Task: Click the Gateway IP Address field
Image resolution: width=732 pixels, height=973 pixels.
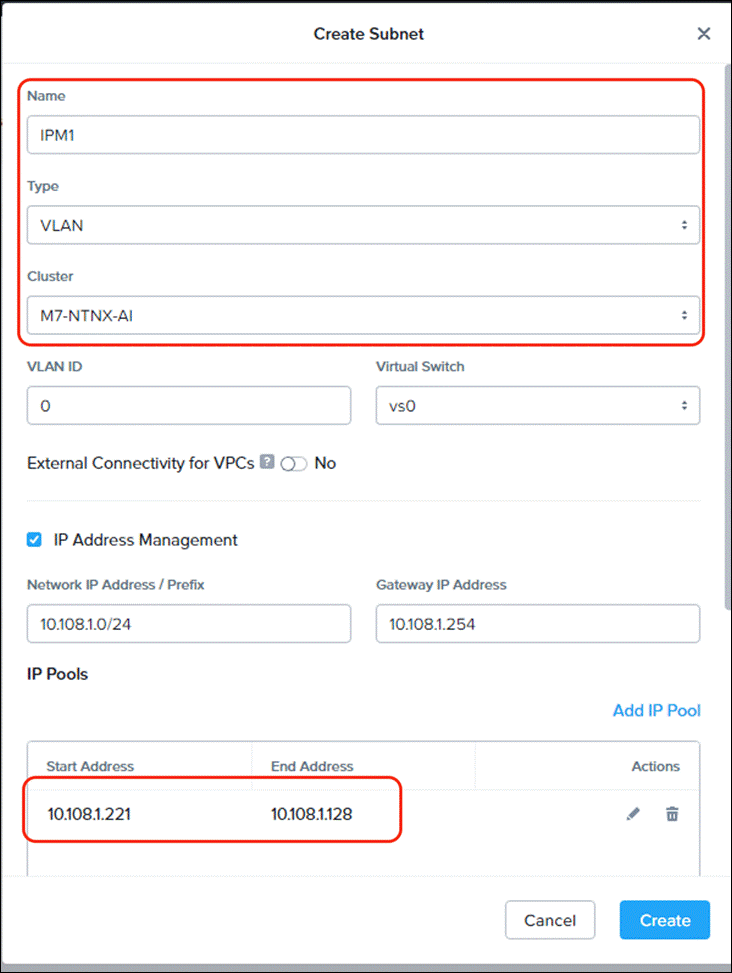Action: click(x=538, y=624)
